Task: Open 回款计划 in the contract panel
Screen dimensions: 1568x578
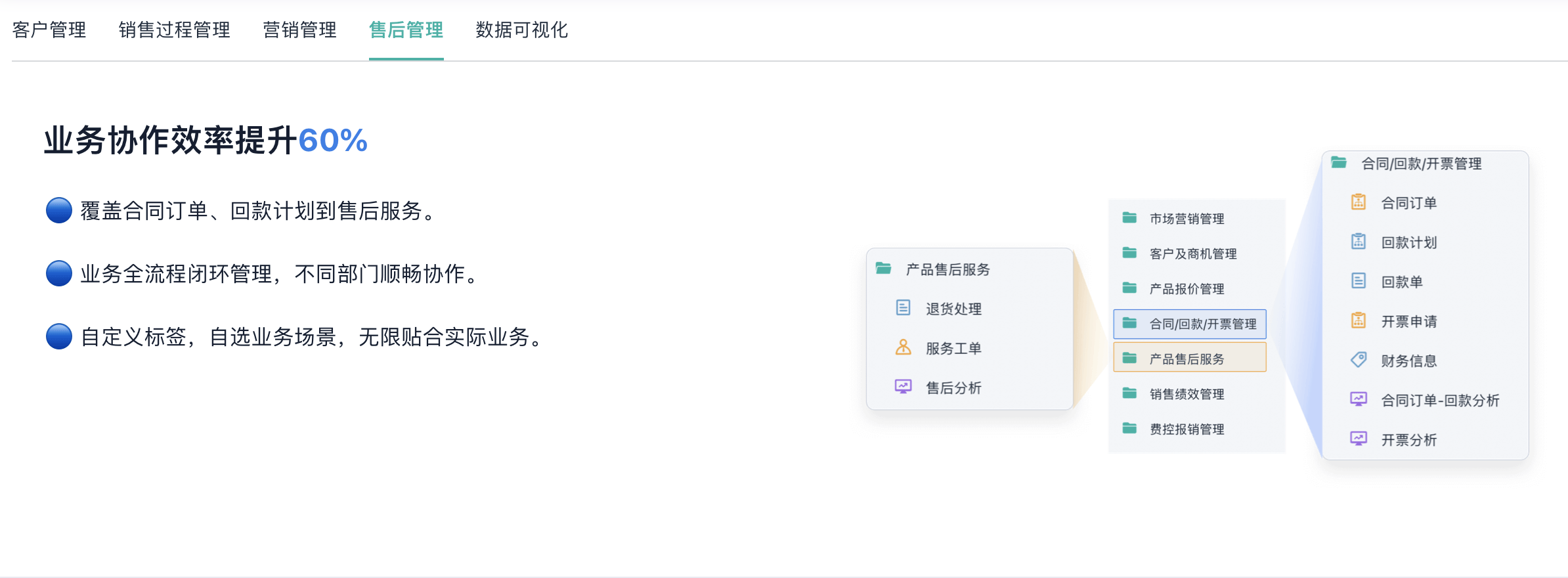Action: tap(1409, 242)
